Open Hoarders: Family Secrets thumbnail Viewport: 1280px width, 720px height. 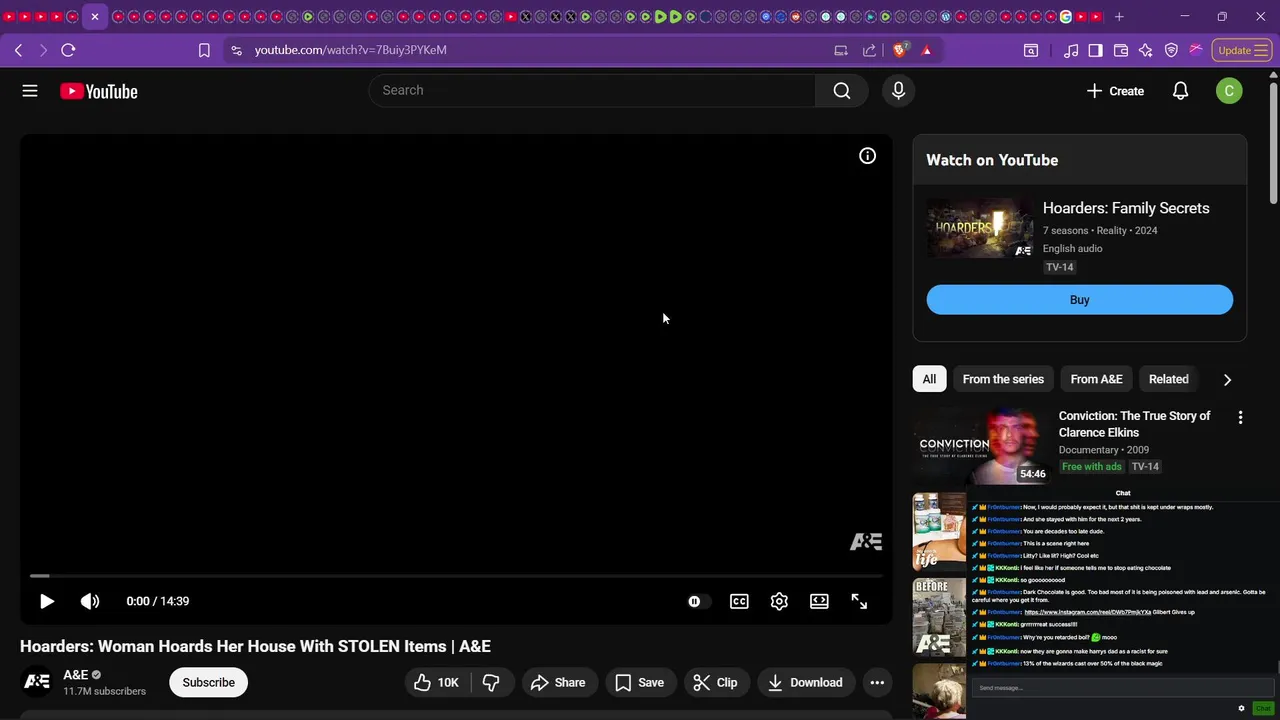point(980,228)
